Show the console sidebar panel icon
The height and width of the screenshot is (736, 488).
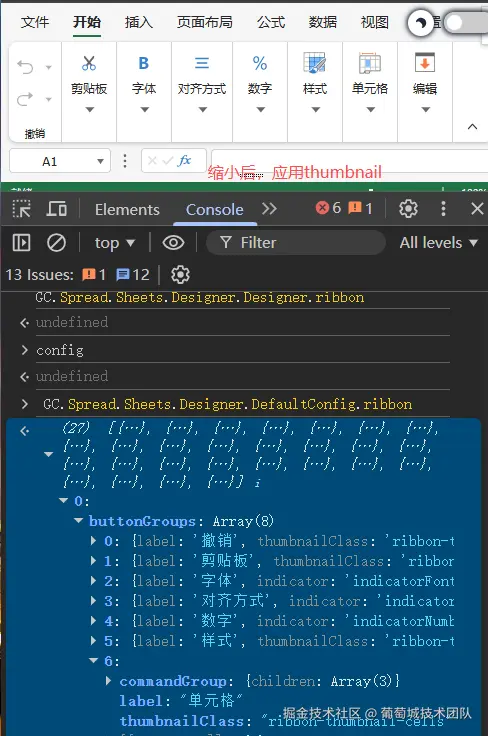[22, 243]
